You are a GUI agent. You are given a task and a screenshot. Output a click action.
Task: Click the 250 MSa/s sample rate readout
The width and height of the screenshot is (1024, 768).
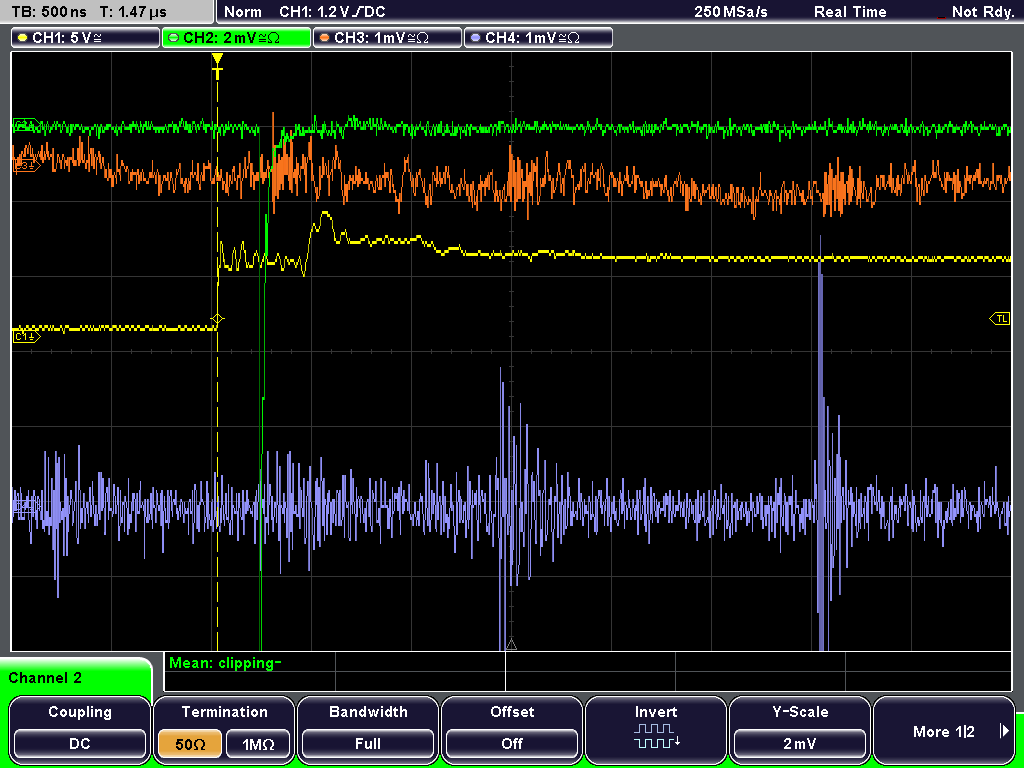pos(731,12)
